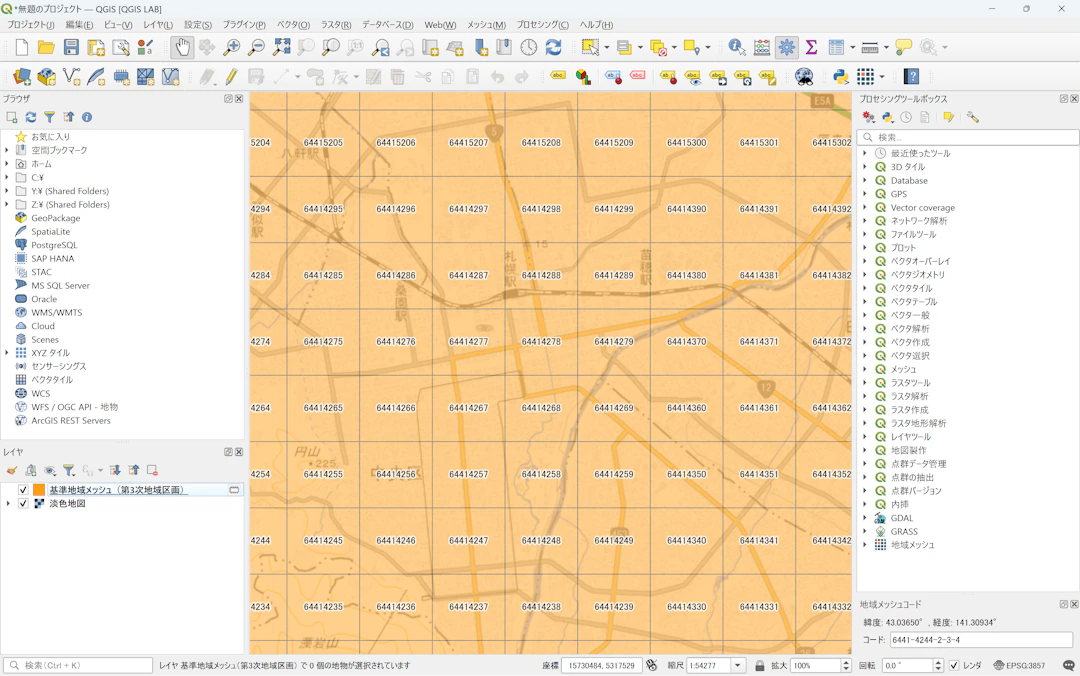The width and height of the screenshot is (1080, 676).
Task: Open the Data Source Manager icon
Action: coord(22,76)
